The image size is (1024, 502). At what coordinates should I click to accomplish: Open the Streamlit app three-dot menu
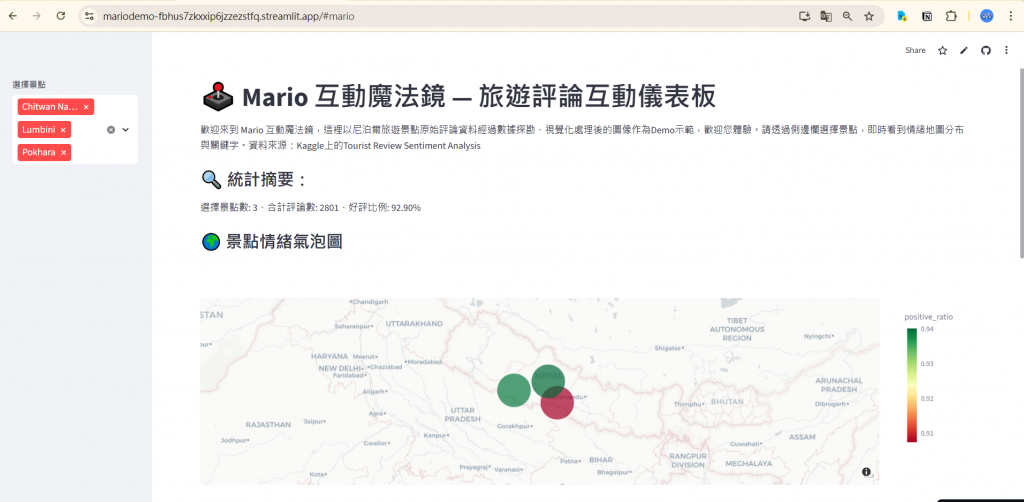tap(1006, 50)
